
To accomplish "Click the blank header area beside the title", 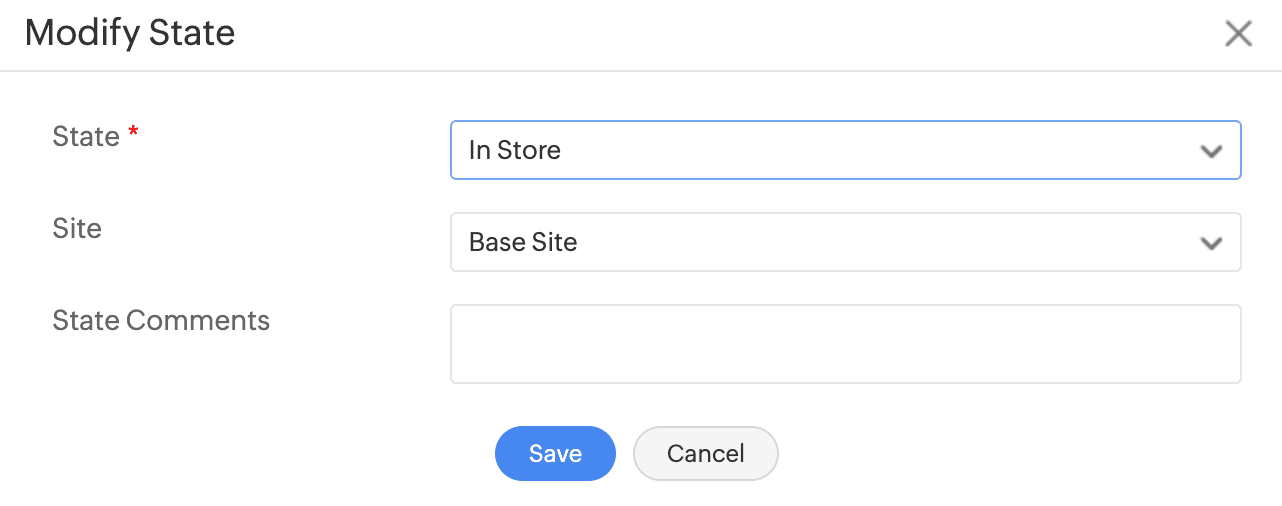I will tap(700, 34).
